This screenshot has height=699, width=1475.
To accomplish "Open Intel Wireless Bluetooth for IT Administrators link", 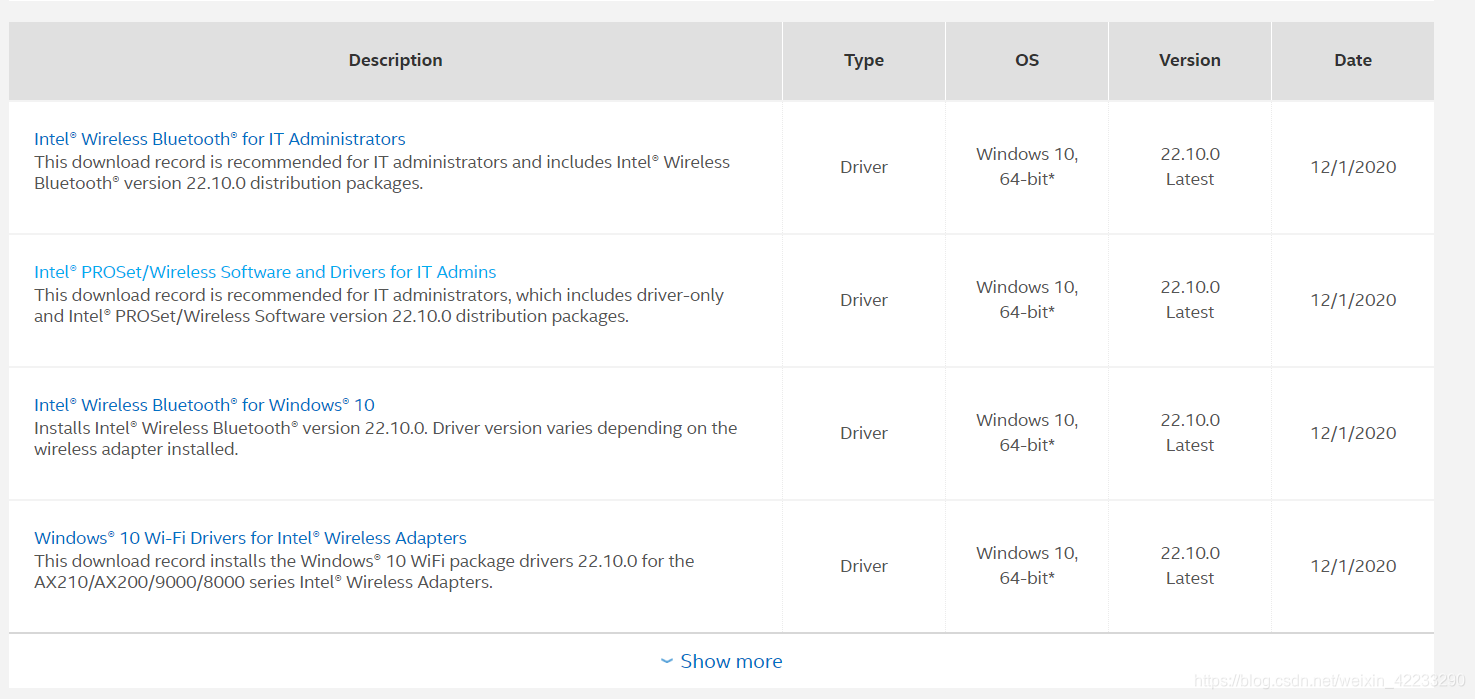I will [220, 139].
